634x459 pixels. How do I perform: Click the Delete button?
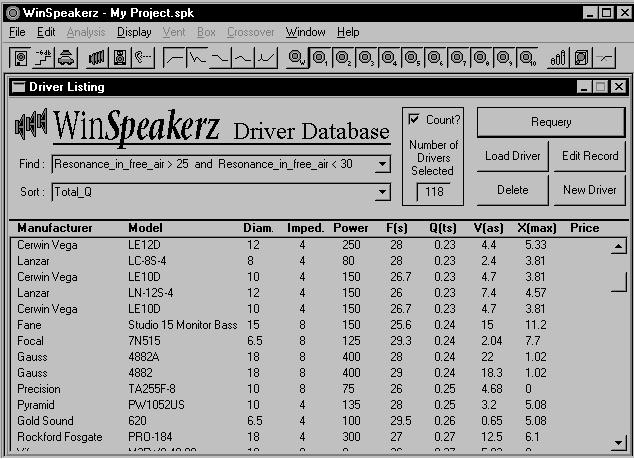[513, 190]
